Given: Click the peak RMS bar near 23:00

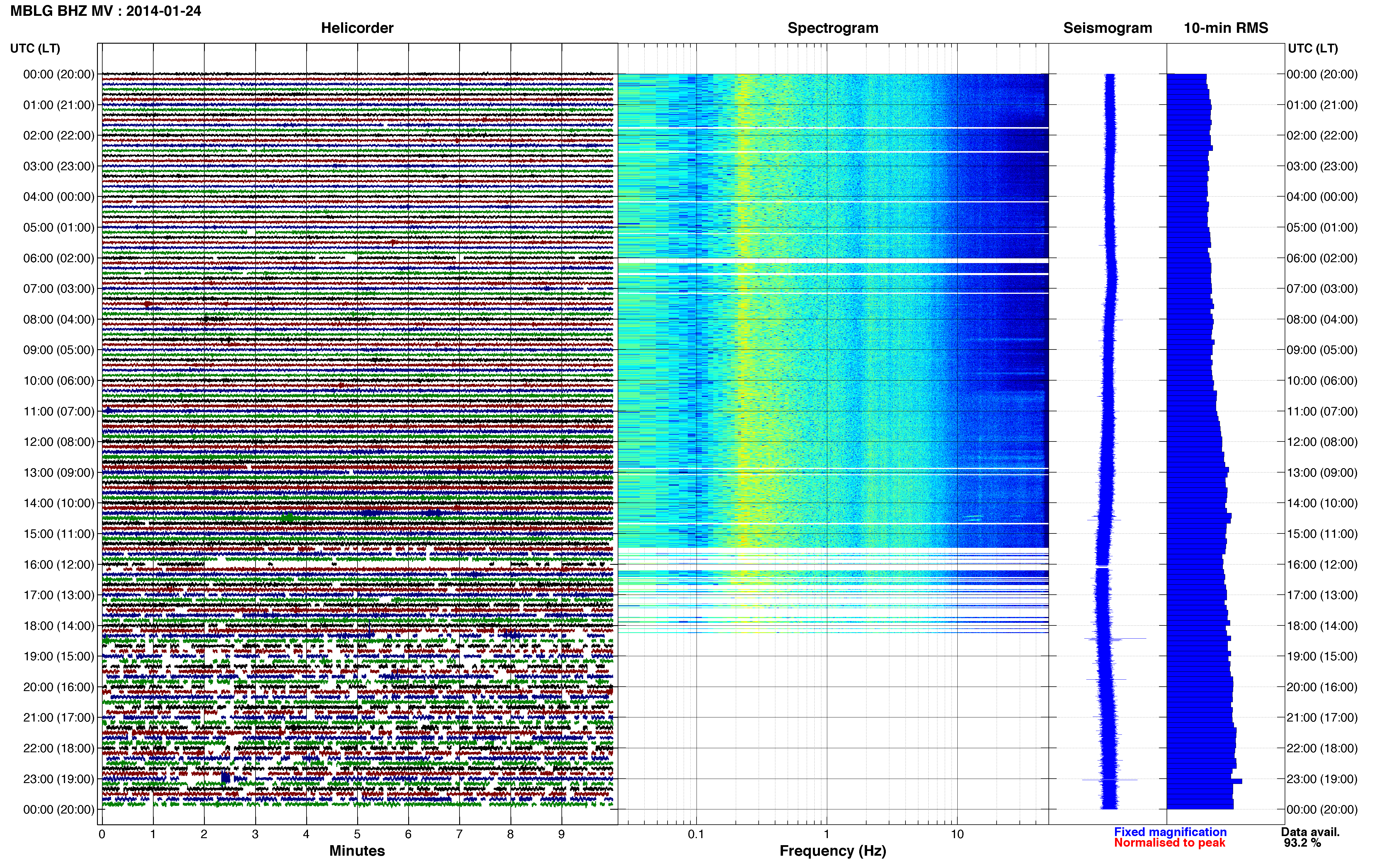Looking at the screenshot, I should 1205,781.
